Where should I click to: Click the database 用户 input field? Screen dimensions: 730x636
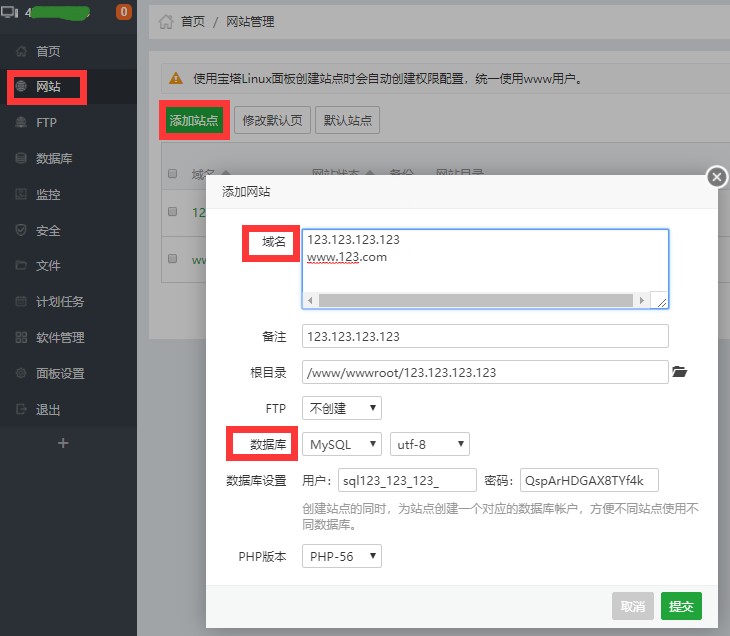click(x=407, y=480)
